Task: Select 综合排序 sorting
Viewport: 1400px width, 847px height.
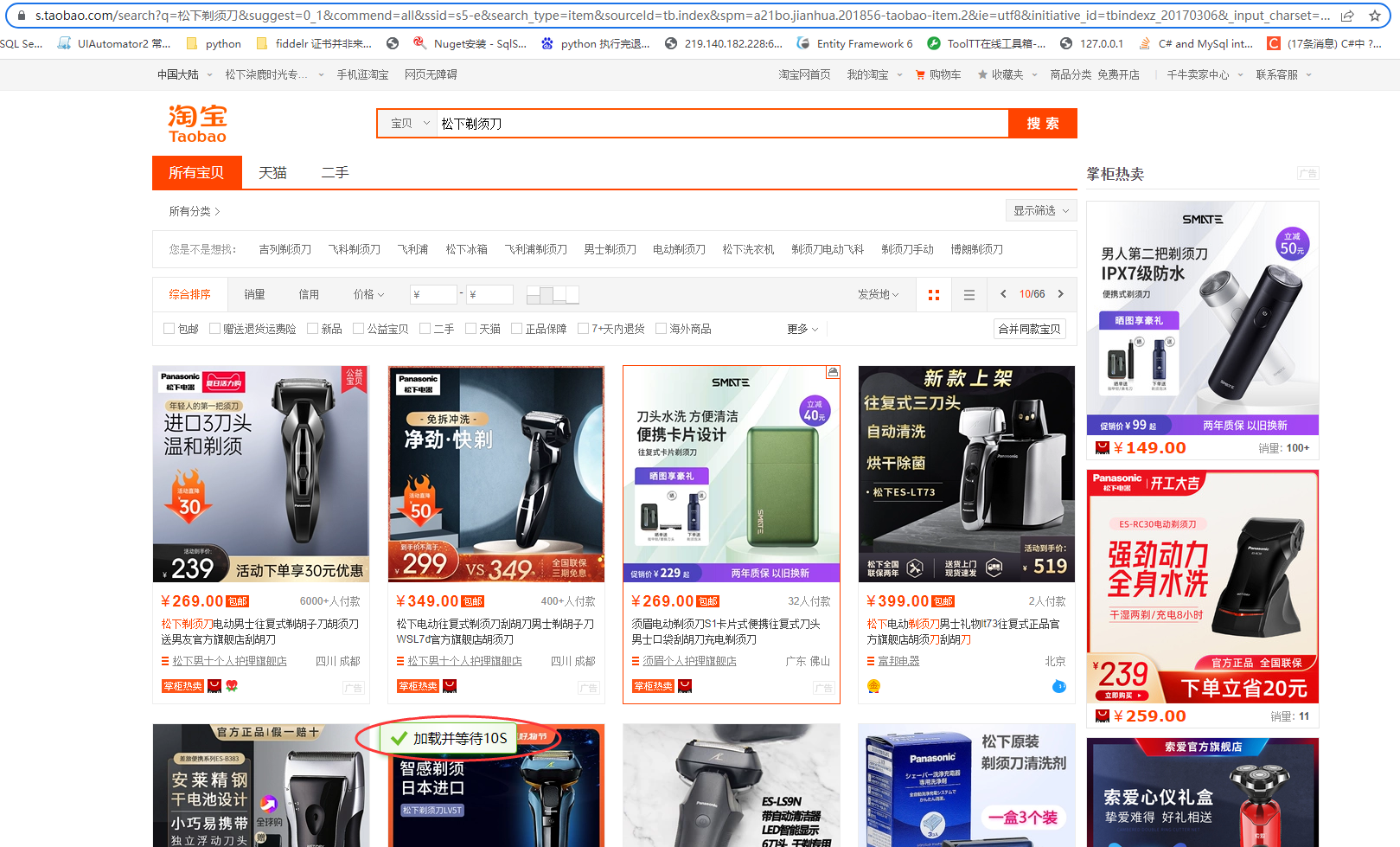Action: click(x=189, y=295)
